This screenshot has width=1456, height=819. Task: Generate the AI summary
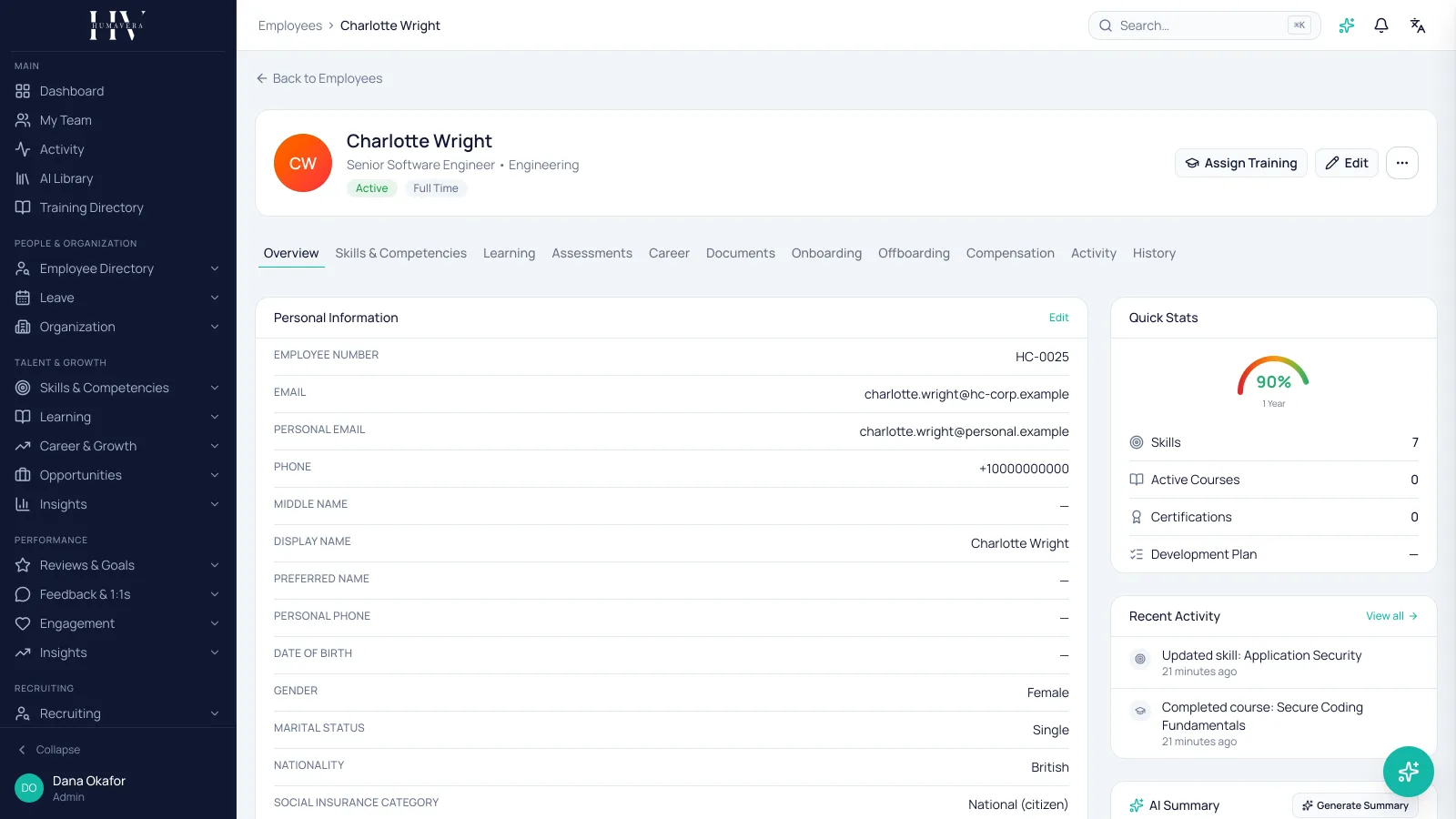coord(1355,805)
